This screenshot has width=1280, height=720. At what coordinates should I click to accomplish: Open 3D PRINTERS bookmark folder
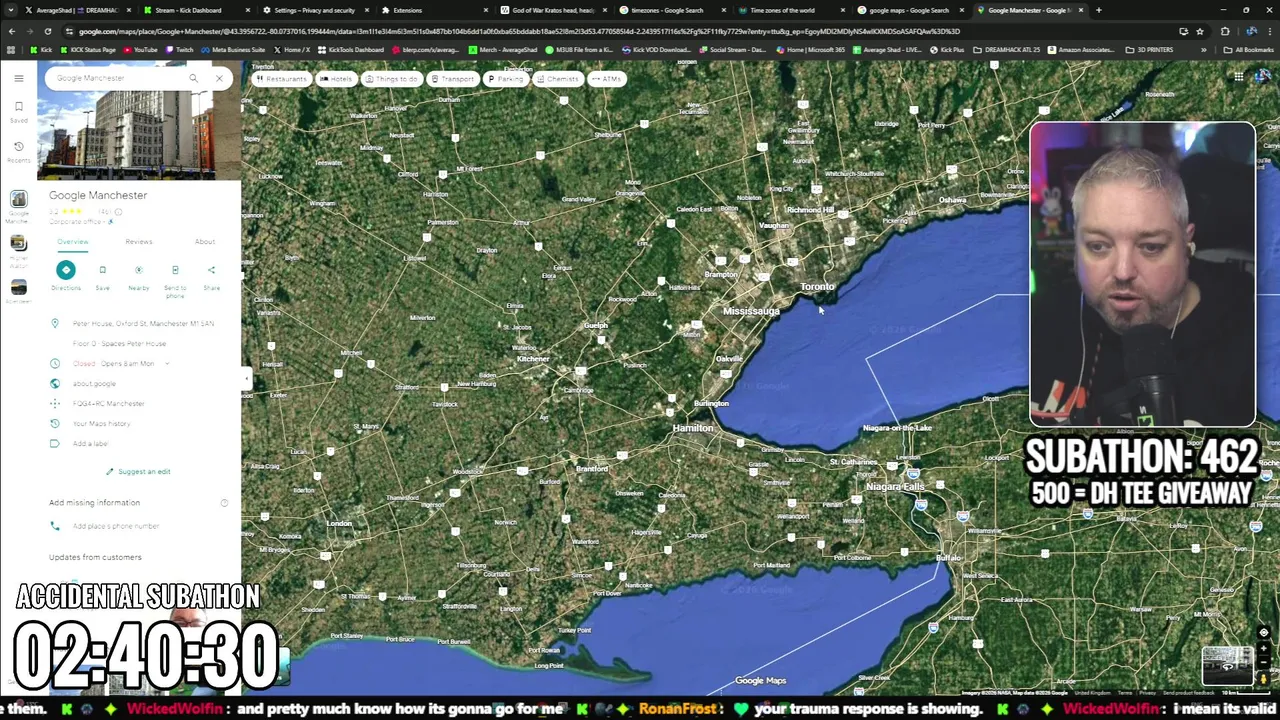click(x=1149, y=50)
